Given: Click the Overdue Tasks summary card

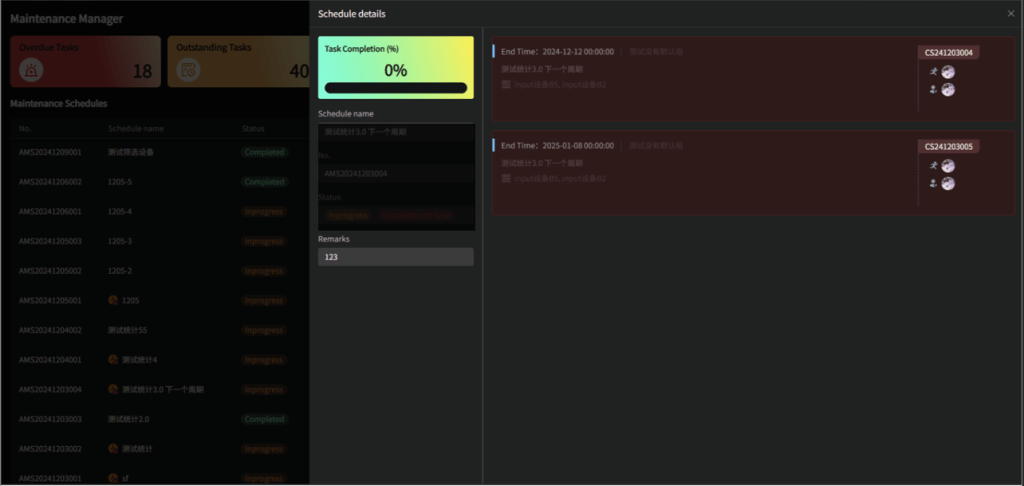Looking at the screenshot, I should pos(85,61).
